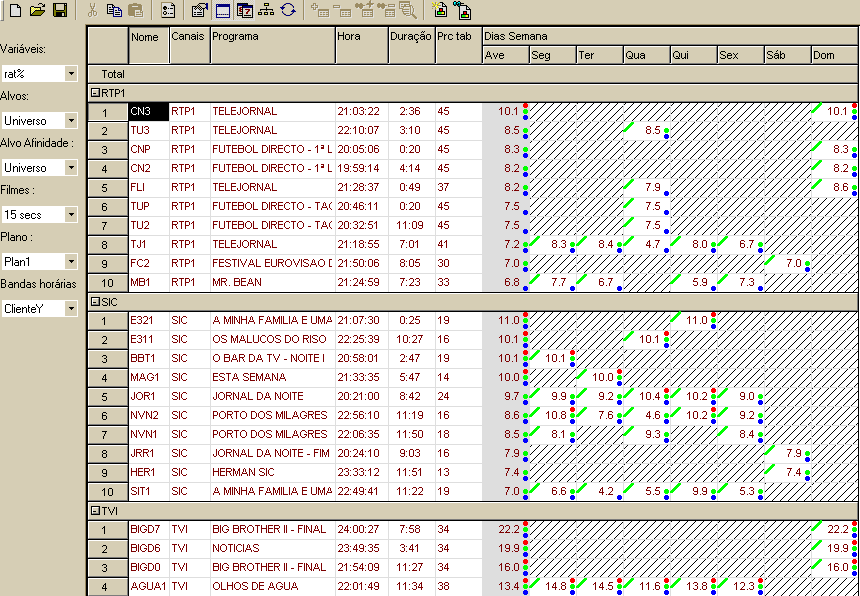This screenshot has height=596, width=860.
Task: Click the pinned chart document icon
Action: pyautogui.click(x=462, y=10)
